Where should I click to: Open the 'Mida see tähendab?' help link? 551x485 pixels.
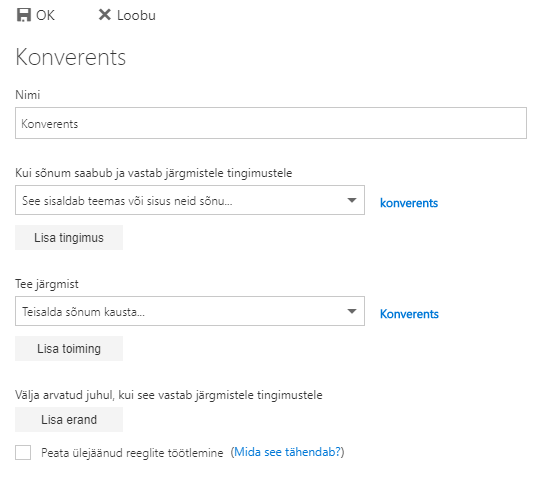tap(288, 452)
